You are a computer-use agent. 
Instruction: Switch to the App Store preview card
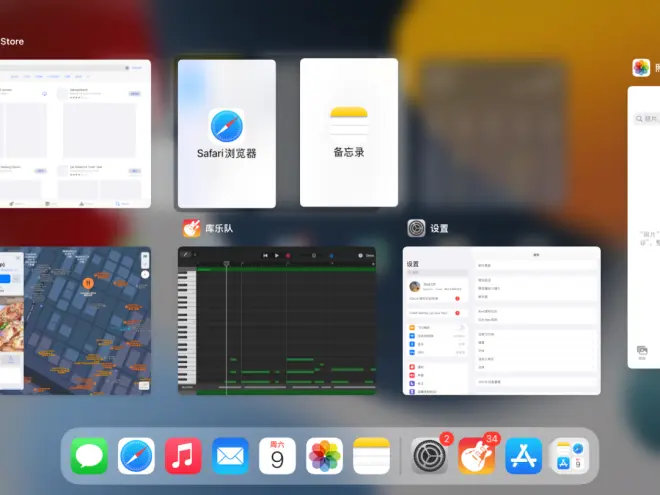click(x=75, y=133)
